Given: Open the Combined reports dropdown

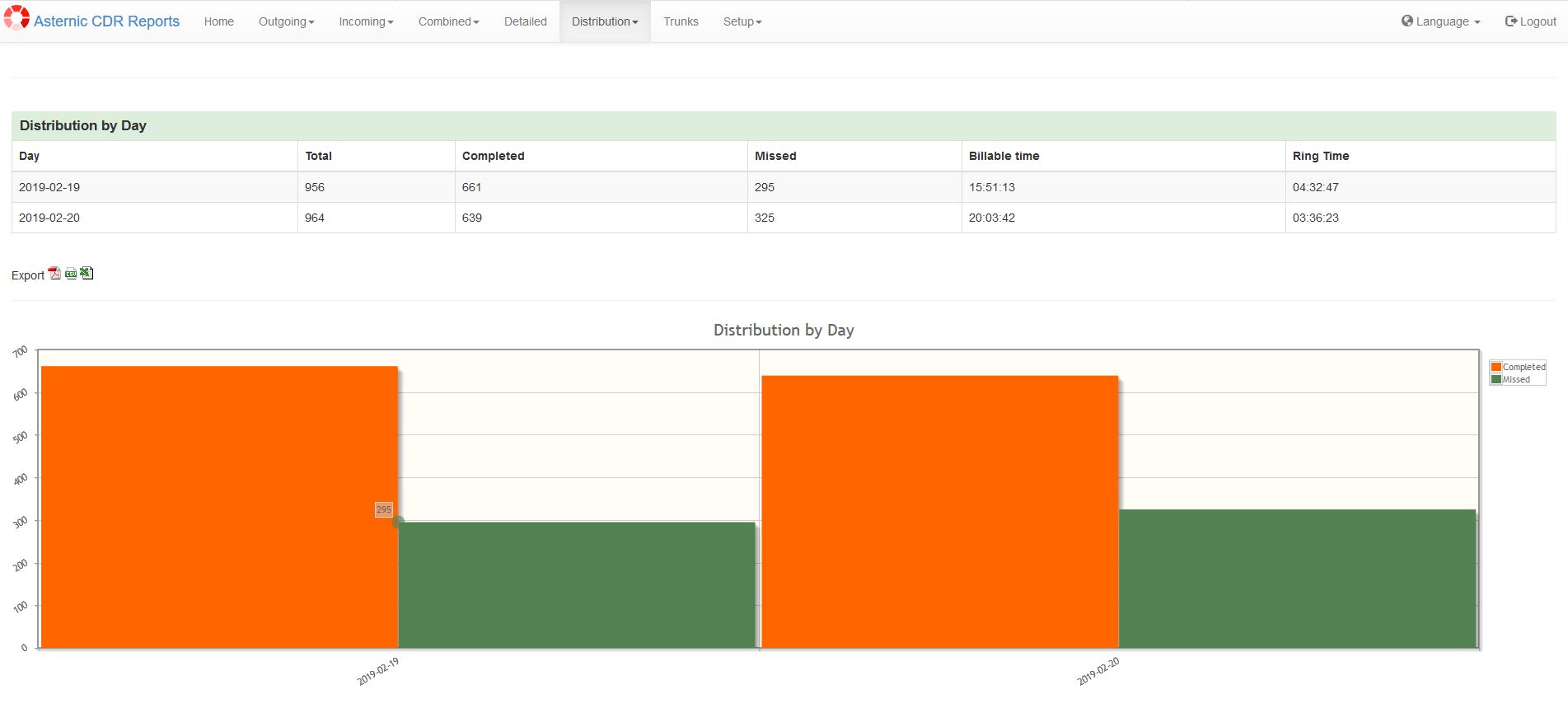Looking at the screenshot, I should [448, 21].
